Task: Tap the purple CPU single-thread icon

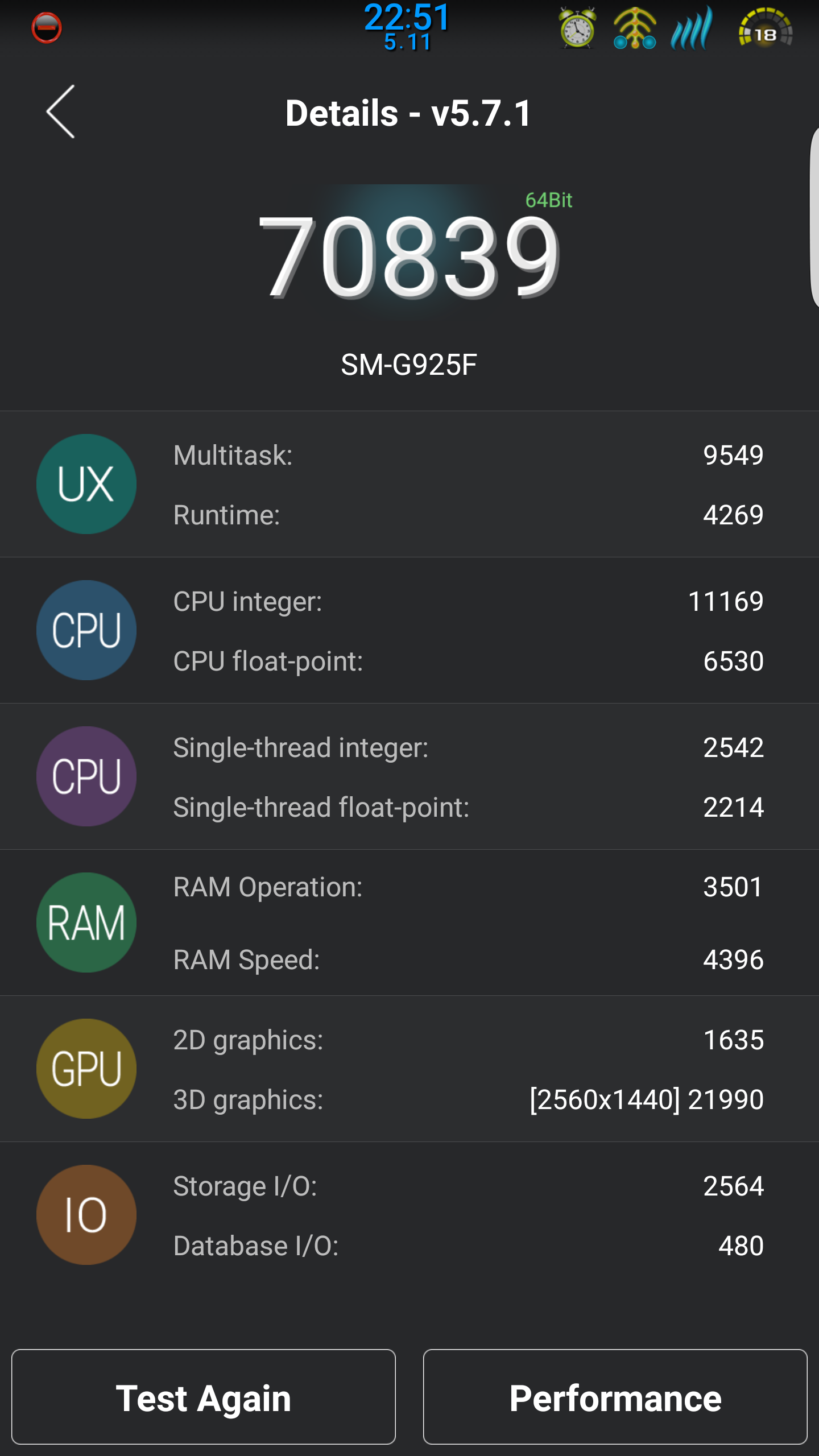Action: tap(86, 776)
